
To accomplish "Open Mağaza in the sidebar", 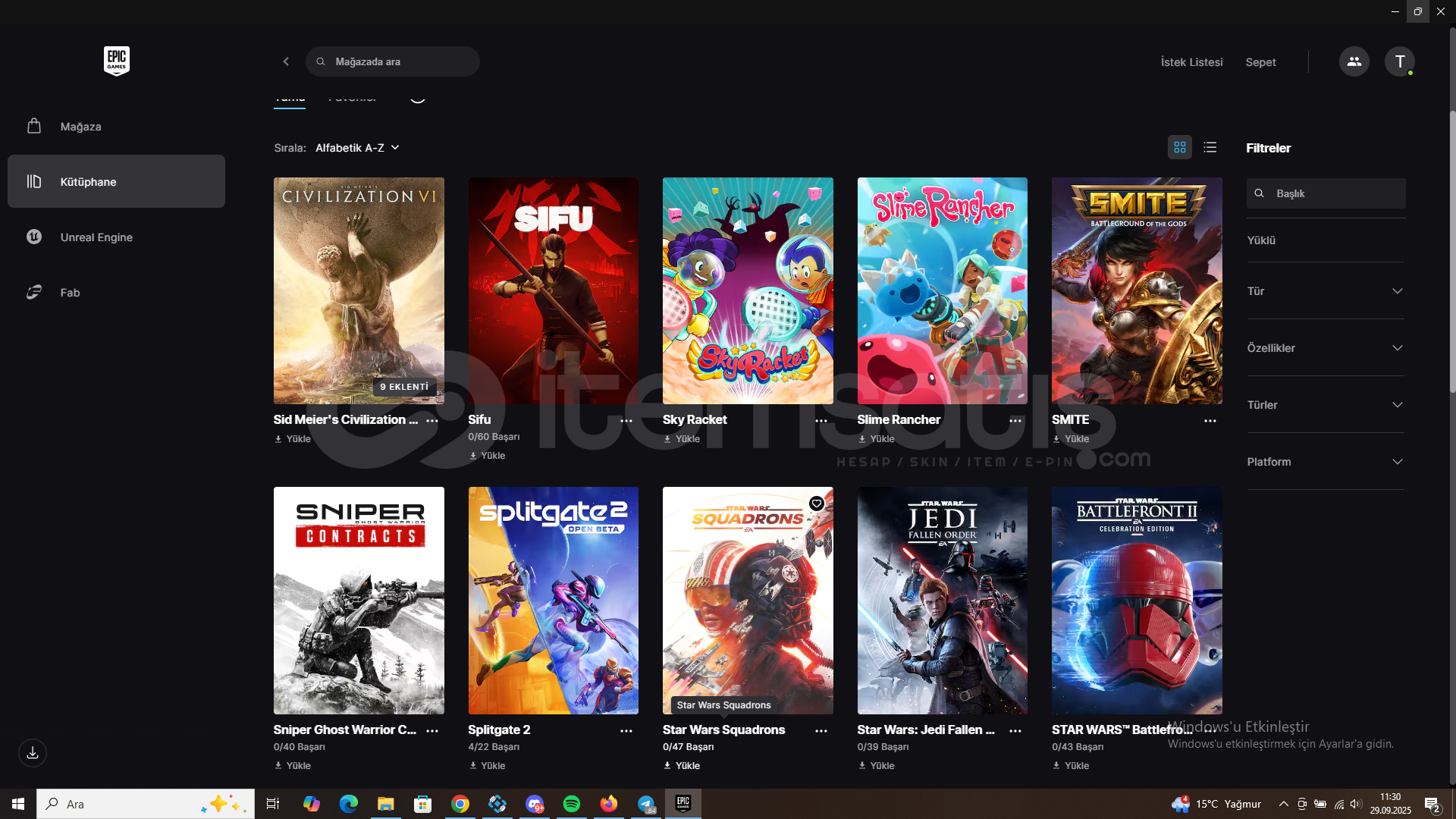I will 116,127.
